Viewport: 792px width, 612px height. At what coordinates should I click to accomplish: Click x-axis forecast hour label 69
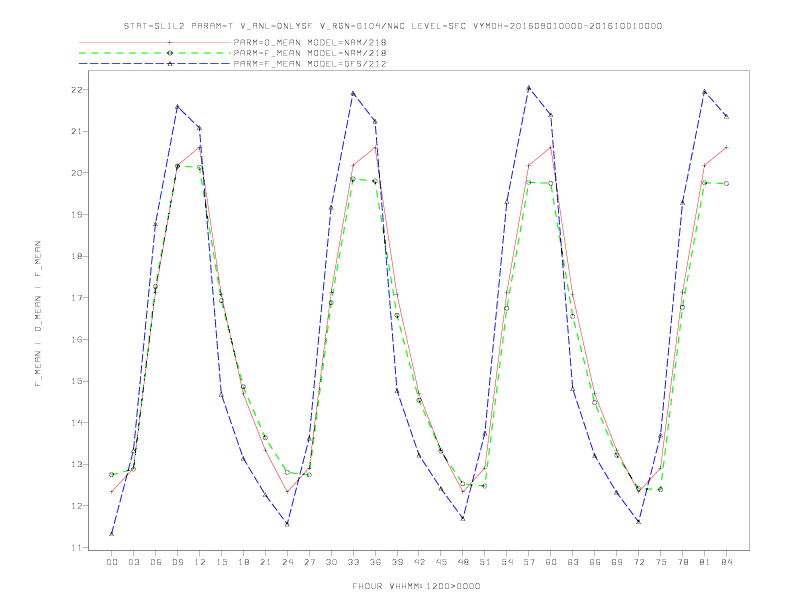pyautogui.click(x=617, y=562)
